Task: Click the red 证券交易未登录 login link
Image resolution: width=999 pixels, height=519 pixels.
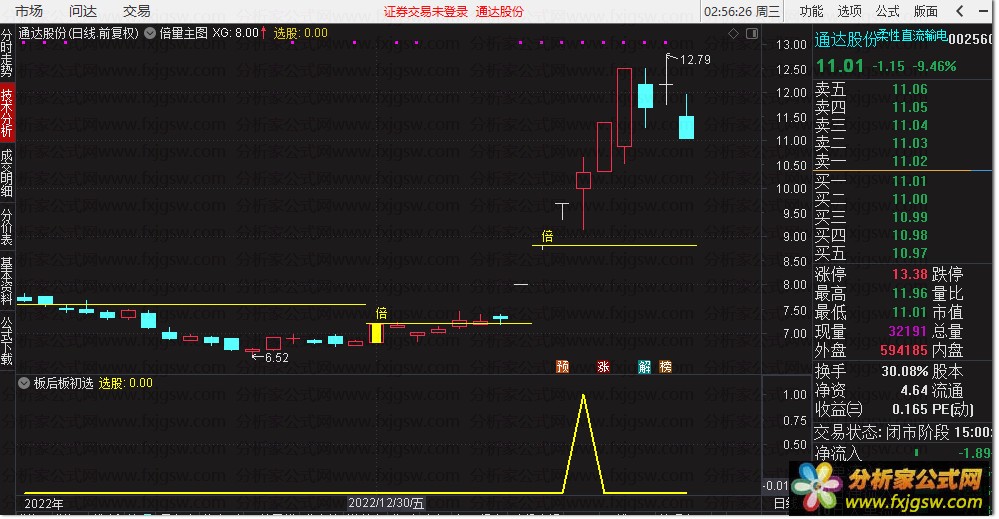Action: pos(426,11)
